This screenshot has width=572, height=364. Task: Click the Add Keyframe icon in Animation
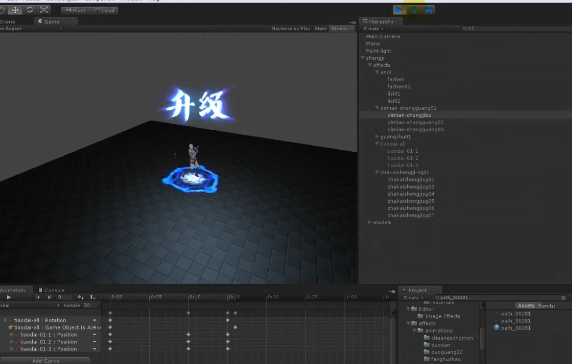pyautogui.click(x=81, y=298)
